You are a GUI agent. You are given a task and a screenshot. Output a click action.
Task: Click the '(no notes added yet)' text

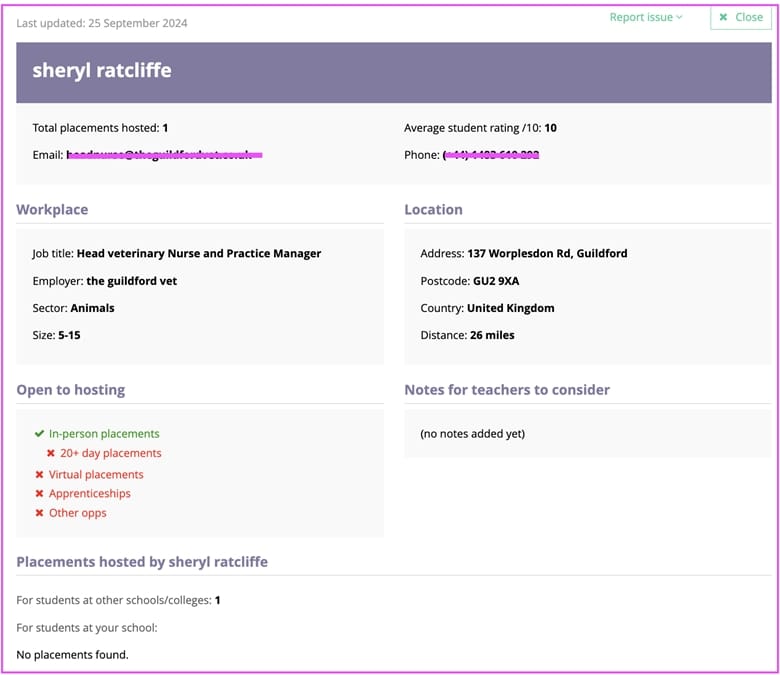[473, 434]
